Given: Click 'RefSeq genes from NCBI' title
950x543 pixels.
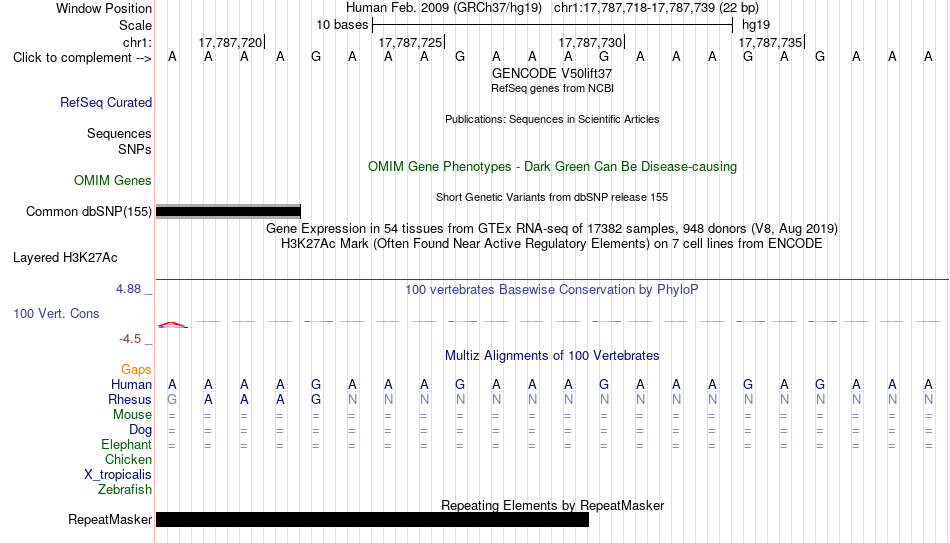Looking at the screenshot, I should tap(552, 88).
